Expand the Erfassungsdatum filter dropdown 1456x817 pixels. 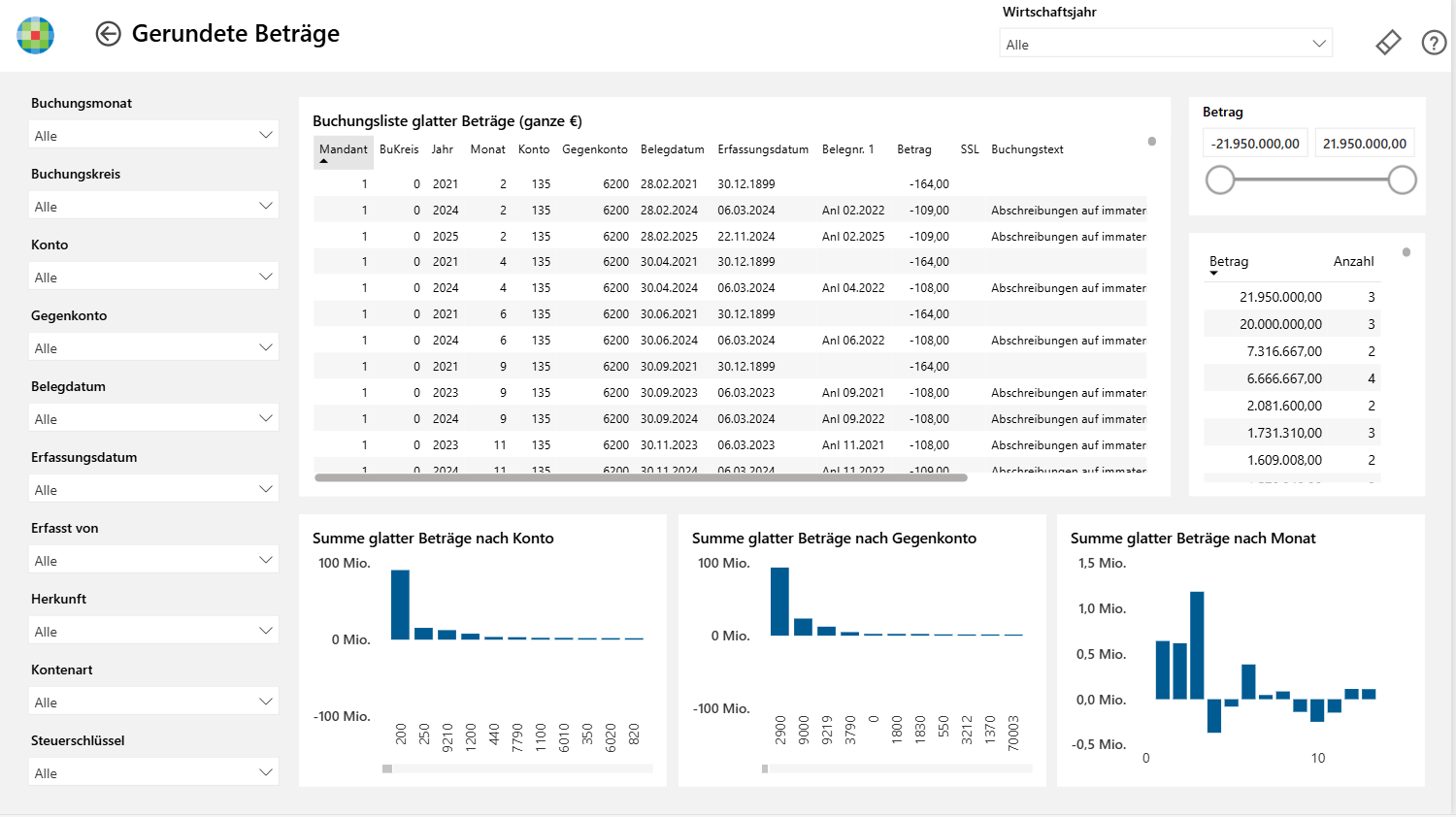click(154, 489)
